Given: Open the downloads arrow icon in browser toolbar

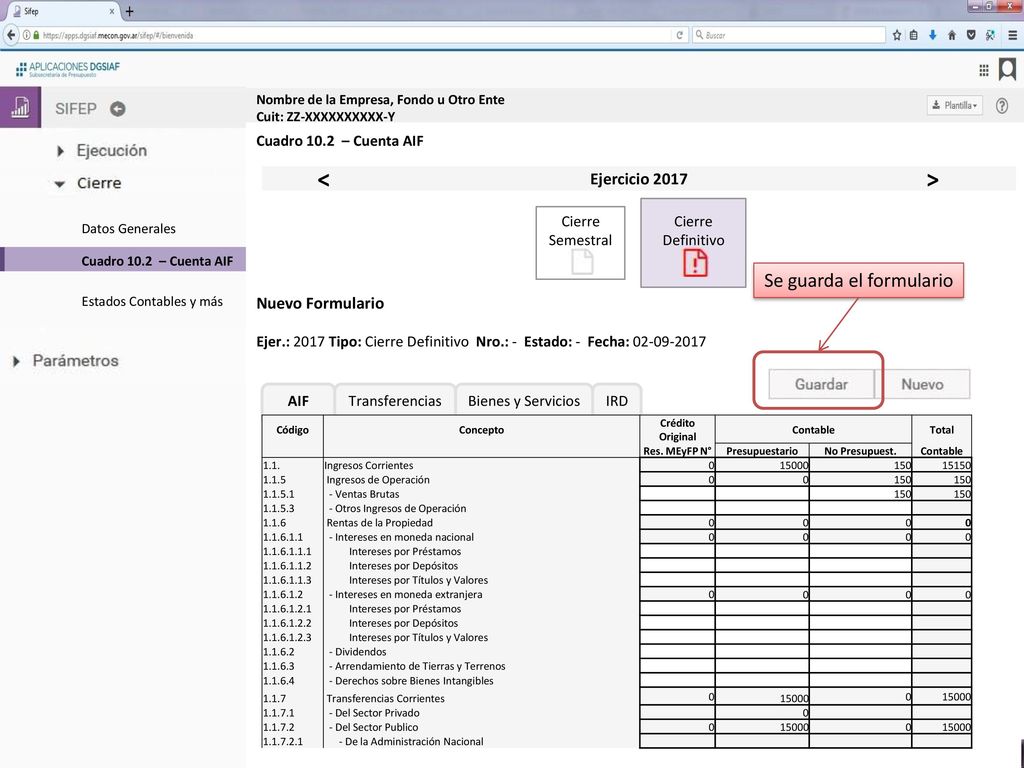Looking at the screenshot, I should (x=933, y=35).
